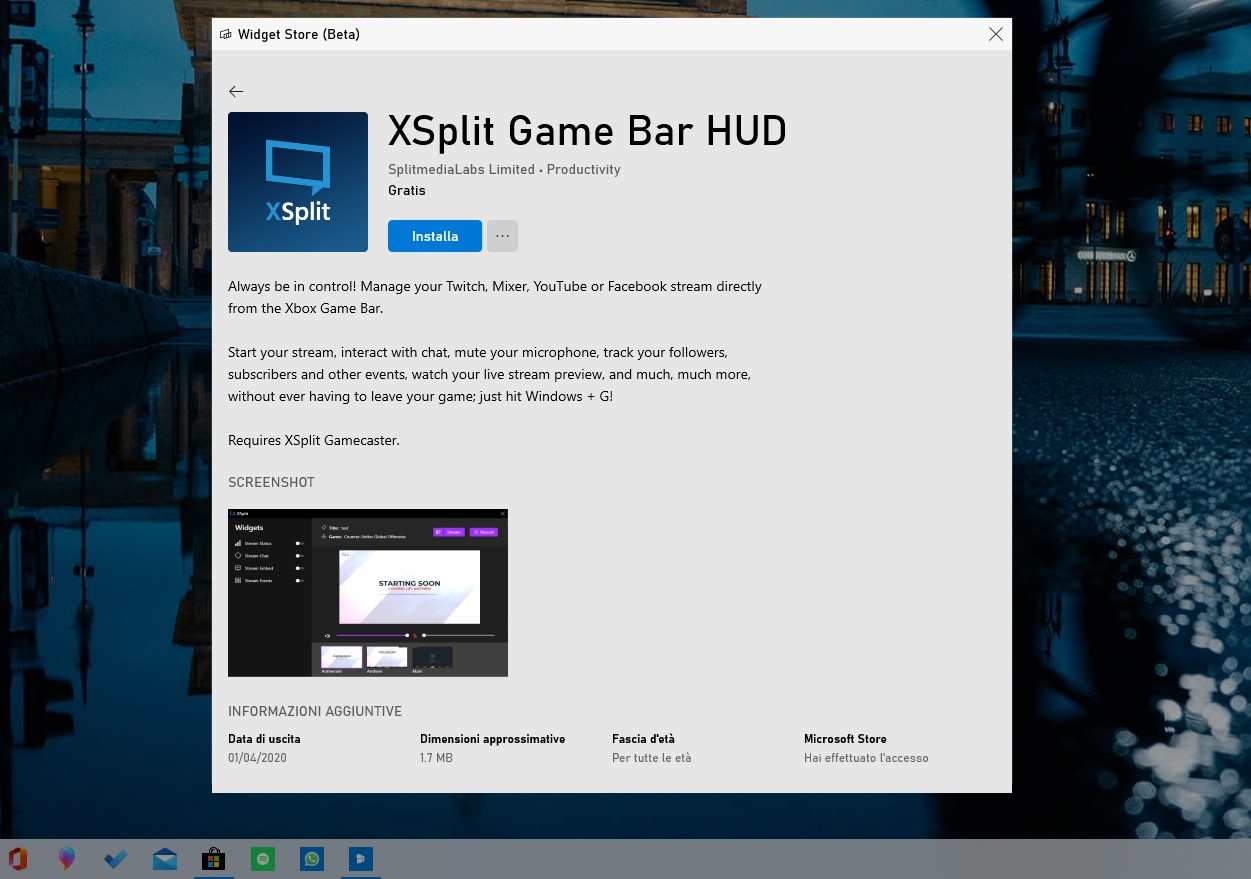This screenshot has width=1251, height=879.
Task: Click the Productivity category label
Action: pyautogui.click(x=584, y=170)
